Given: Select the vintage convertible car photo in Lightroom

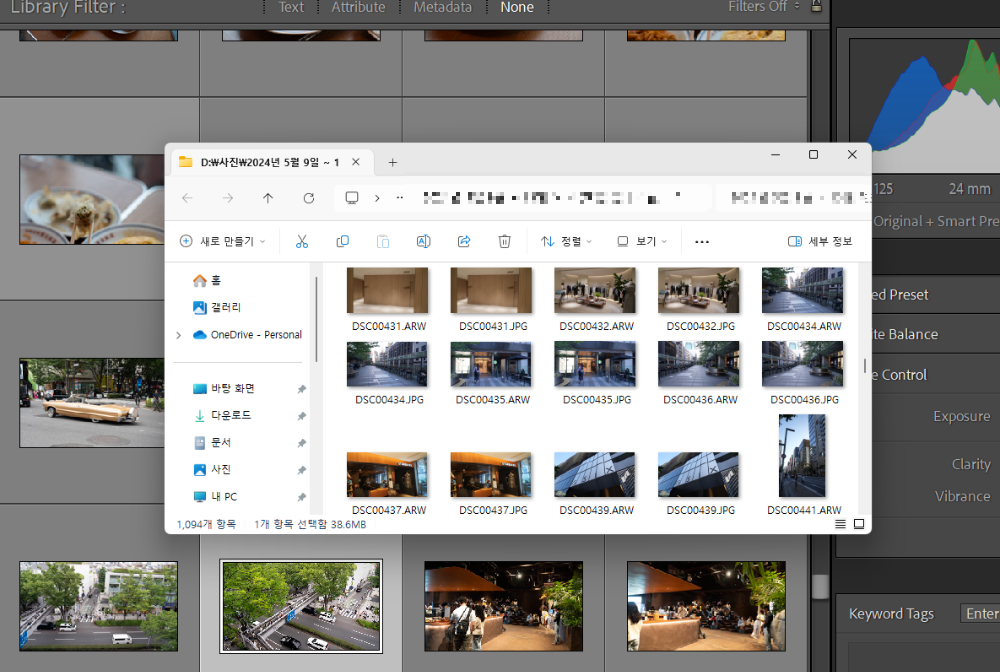Looking at the screenshot, I should (x=92, y=403).
